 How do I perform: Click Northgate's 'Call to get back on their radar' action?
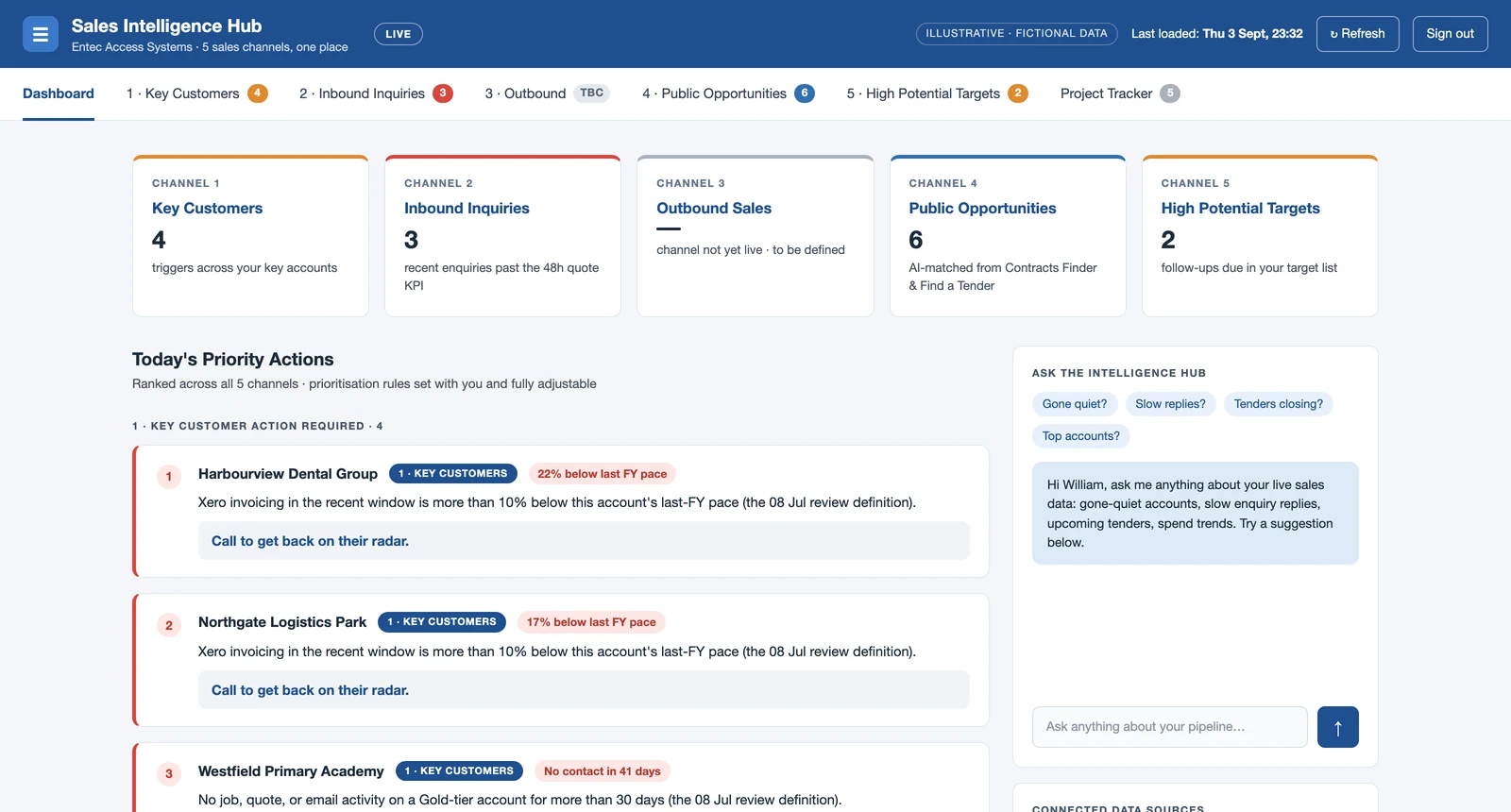tap(584, 690)
